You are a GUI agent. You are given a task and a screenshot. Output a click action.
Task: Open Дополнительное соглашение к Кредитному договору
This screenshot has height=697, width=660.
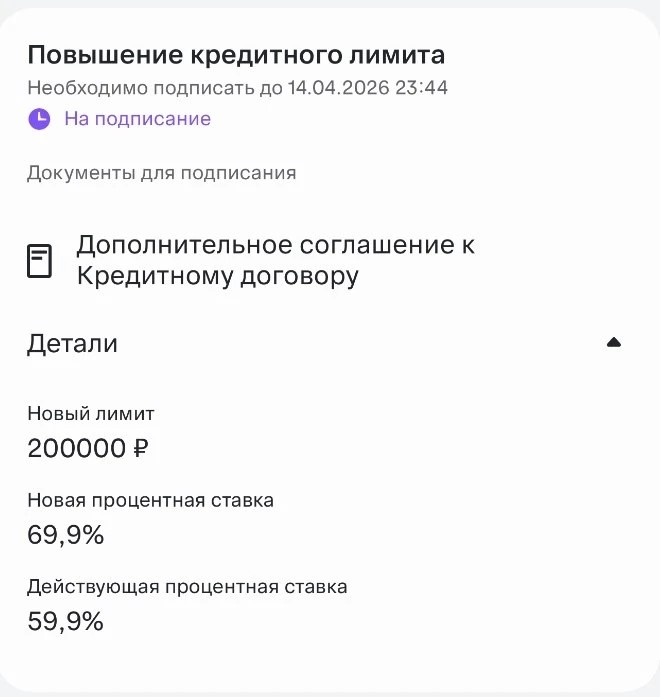(275, 260)
